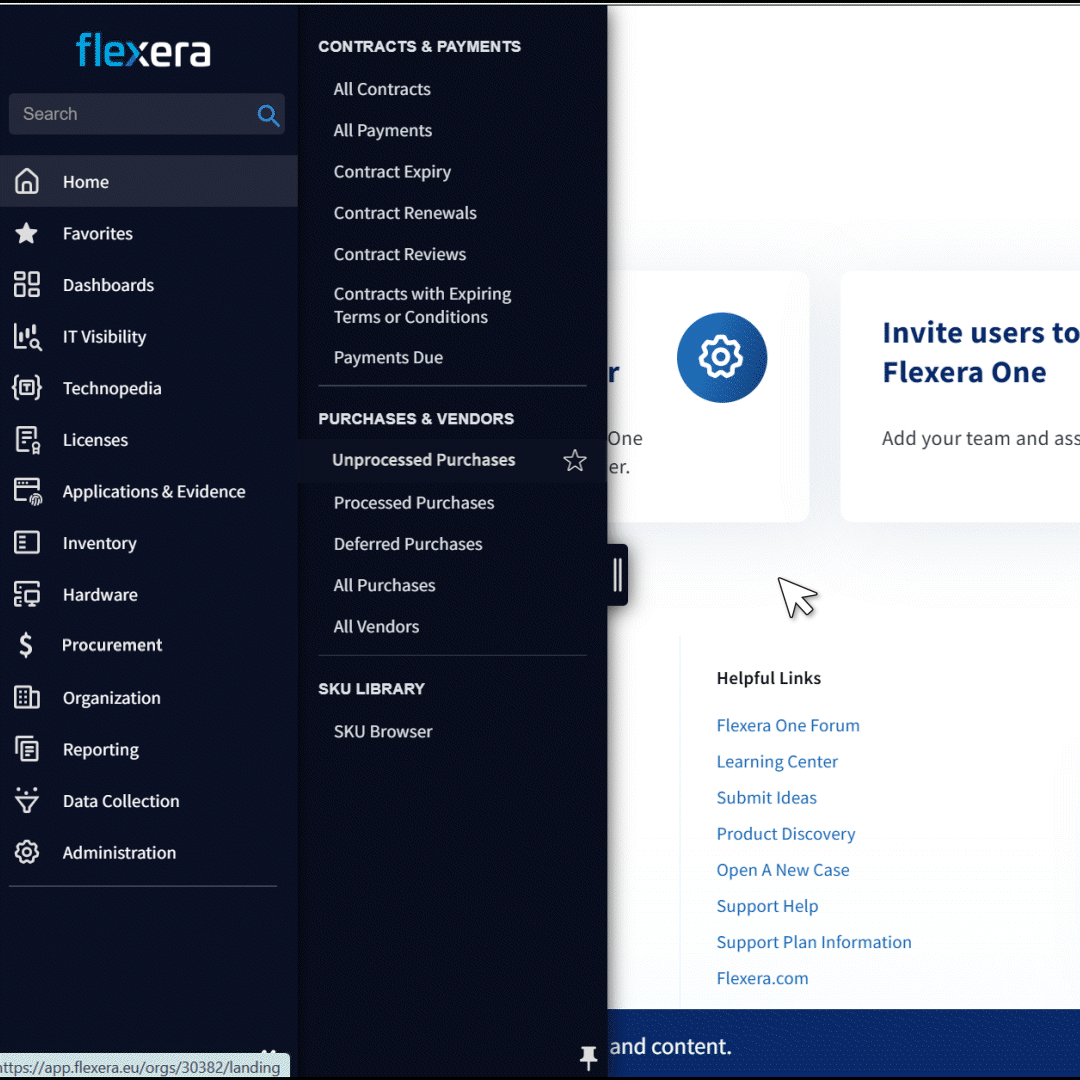
Task: Click the blue gear circle icon
Action: click(721, 358)
